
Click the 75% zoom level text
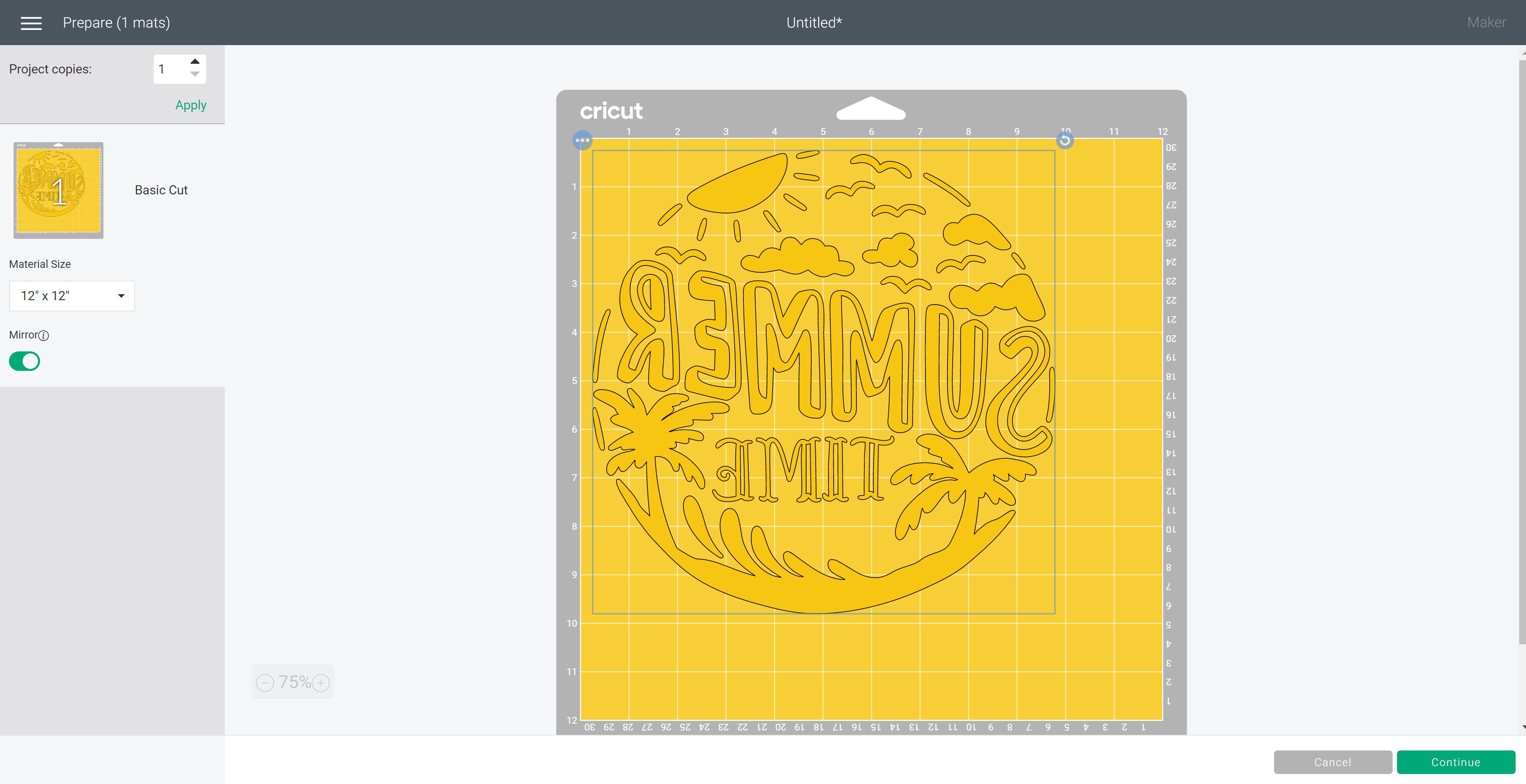pos(294,682)
